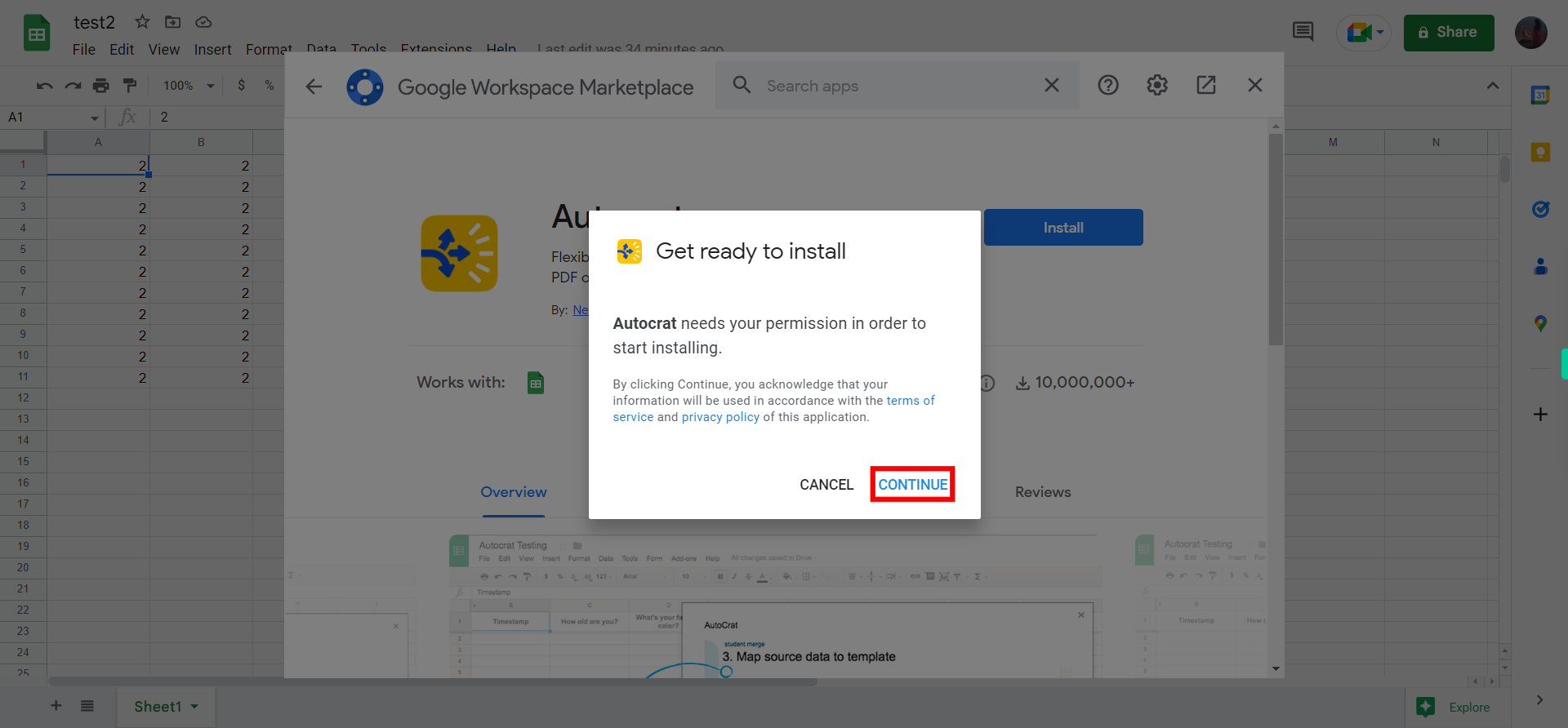1568x728 pixels.
Task: Open the View menu
Action: (x=163, y=49)
